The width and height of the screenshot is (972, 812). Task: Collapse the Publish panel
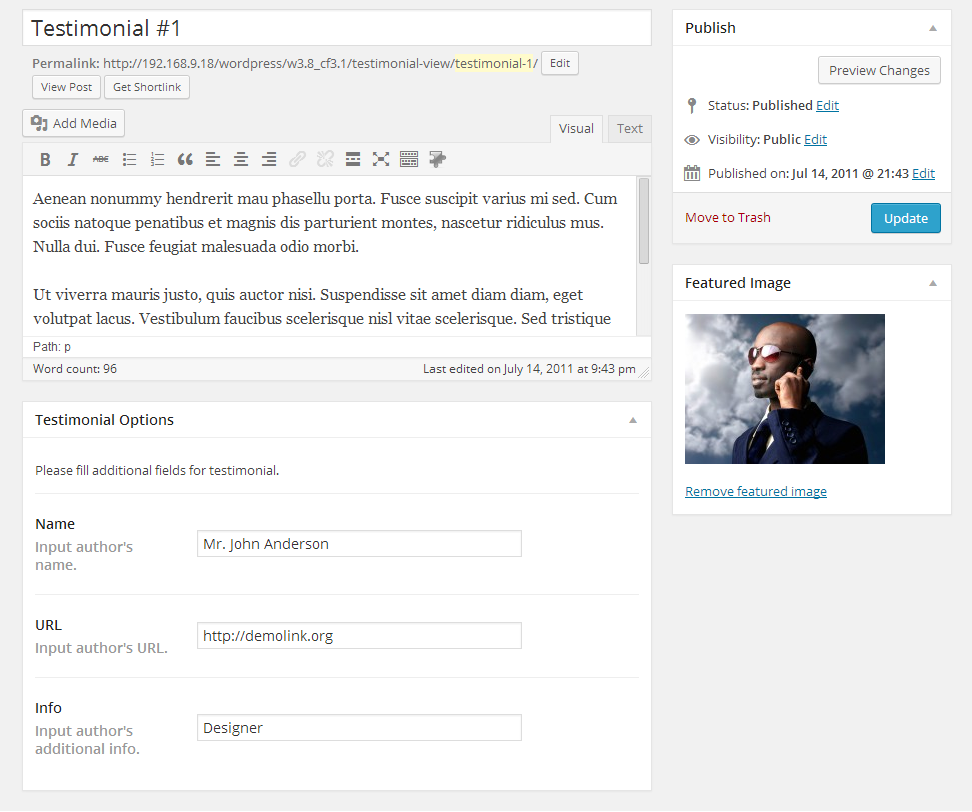[x=933, y=28]
